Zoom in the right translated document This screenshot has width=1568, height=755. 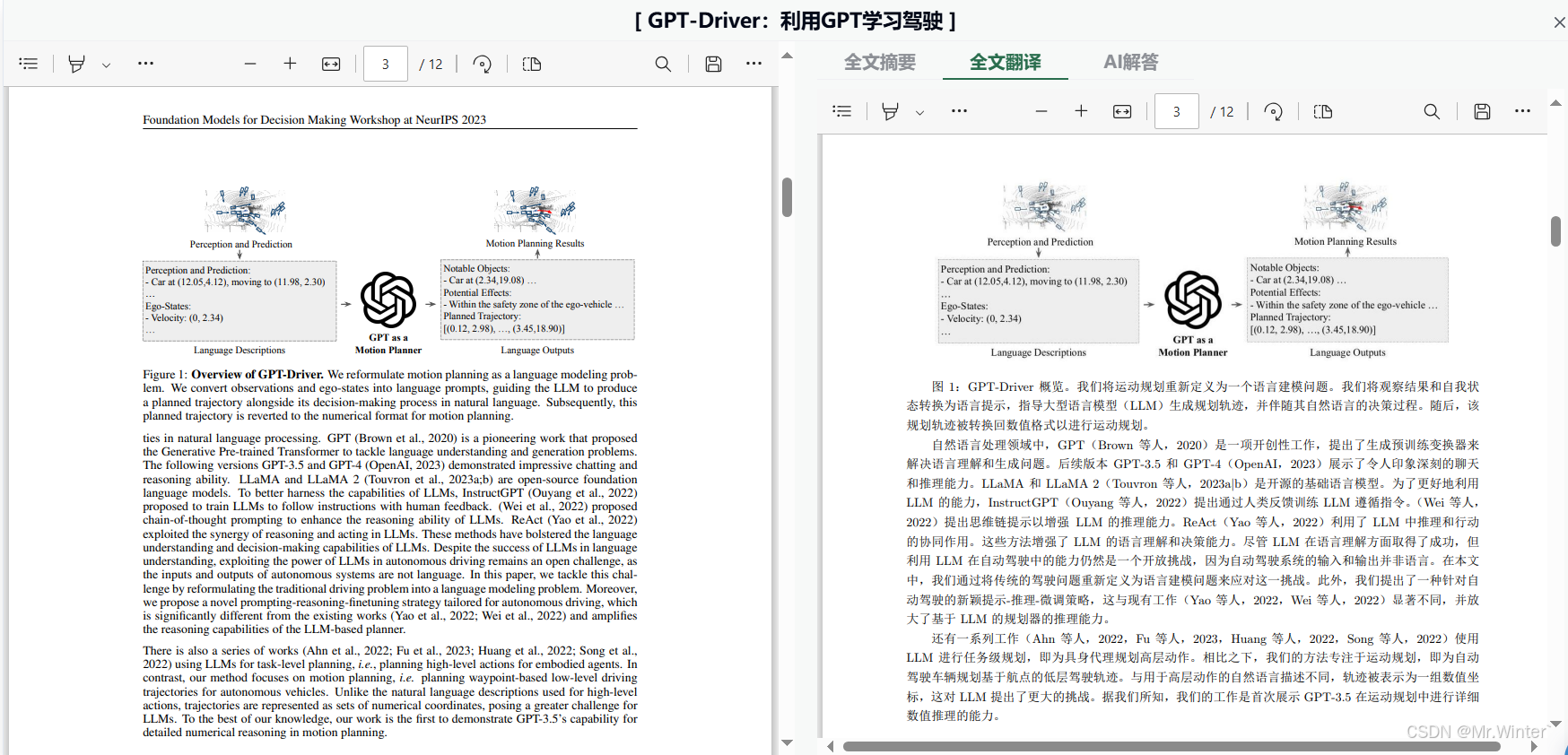pos(1081,111)
